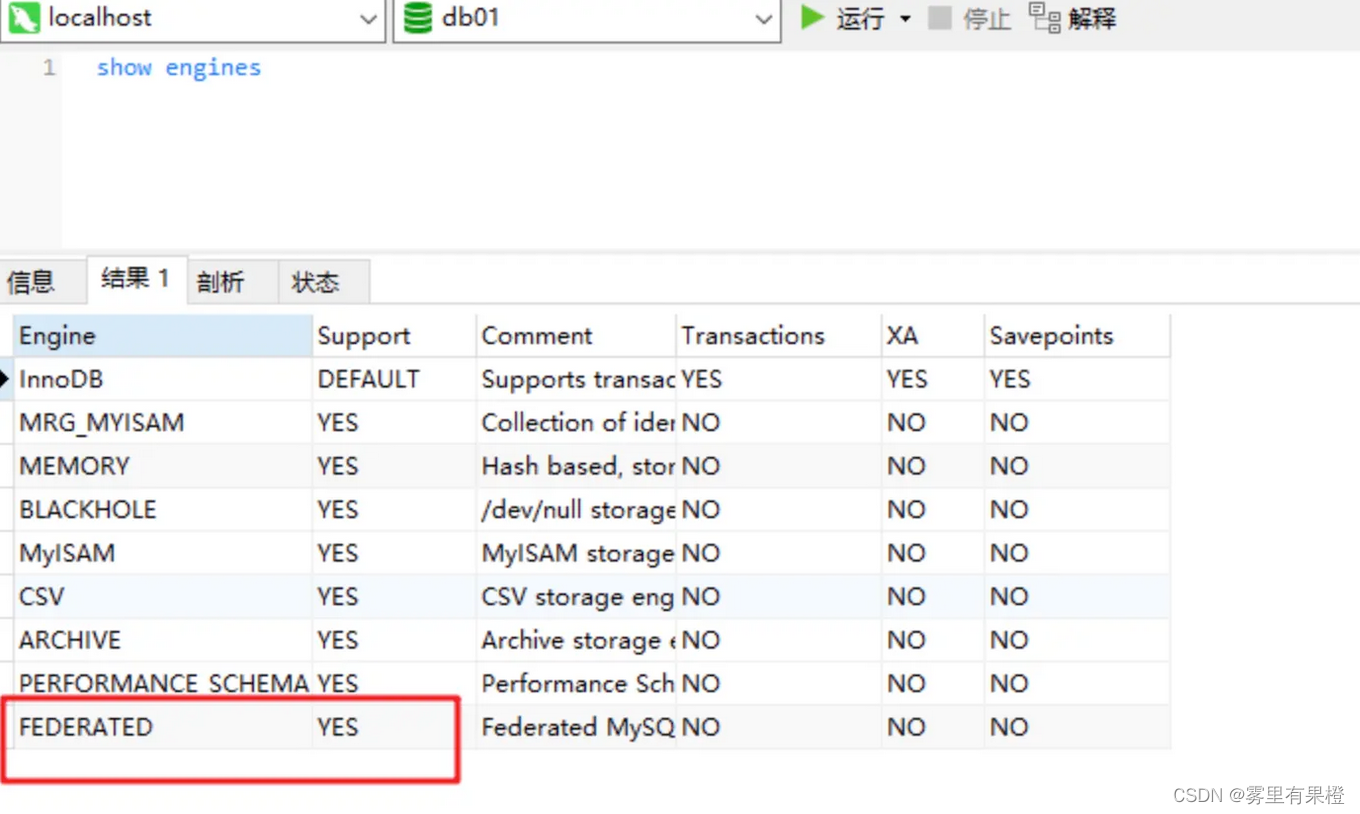This screenshot has width=1360, height=814.
Task: Click the 'CSV storage eng' comment cell
Action: coord(577,597)
